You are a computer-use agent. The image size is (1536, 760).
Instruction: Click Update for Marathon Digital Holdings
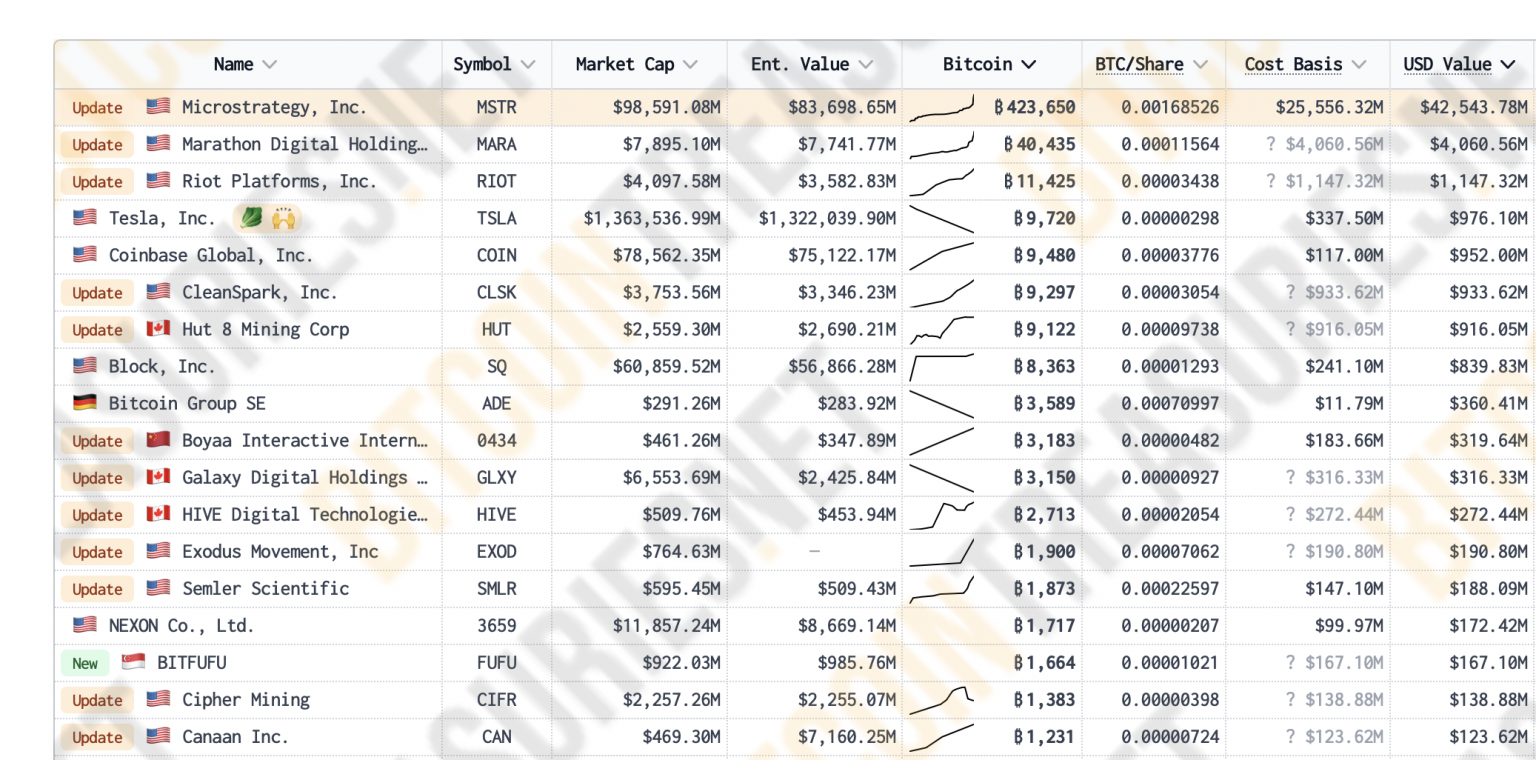(x=96, y=144)
